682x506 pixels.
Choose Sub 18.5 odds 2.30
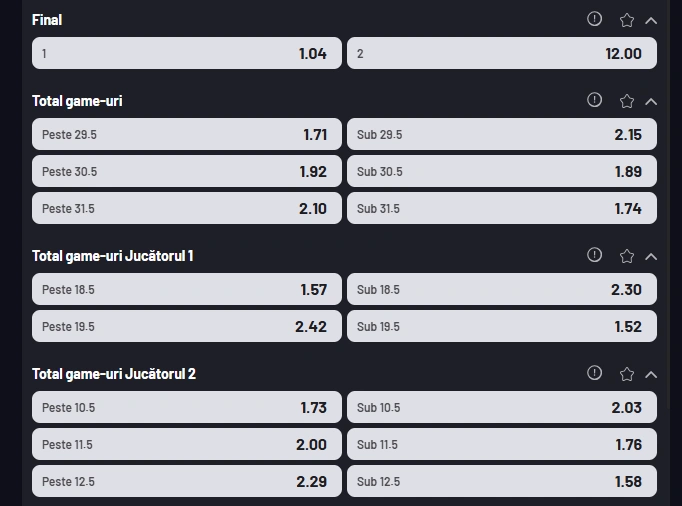click(x=502, y=289)
